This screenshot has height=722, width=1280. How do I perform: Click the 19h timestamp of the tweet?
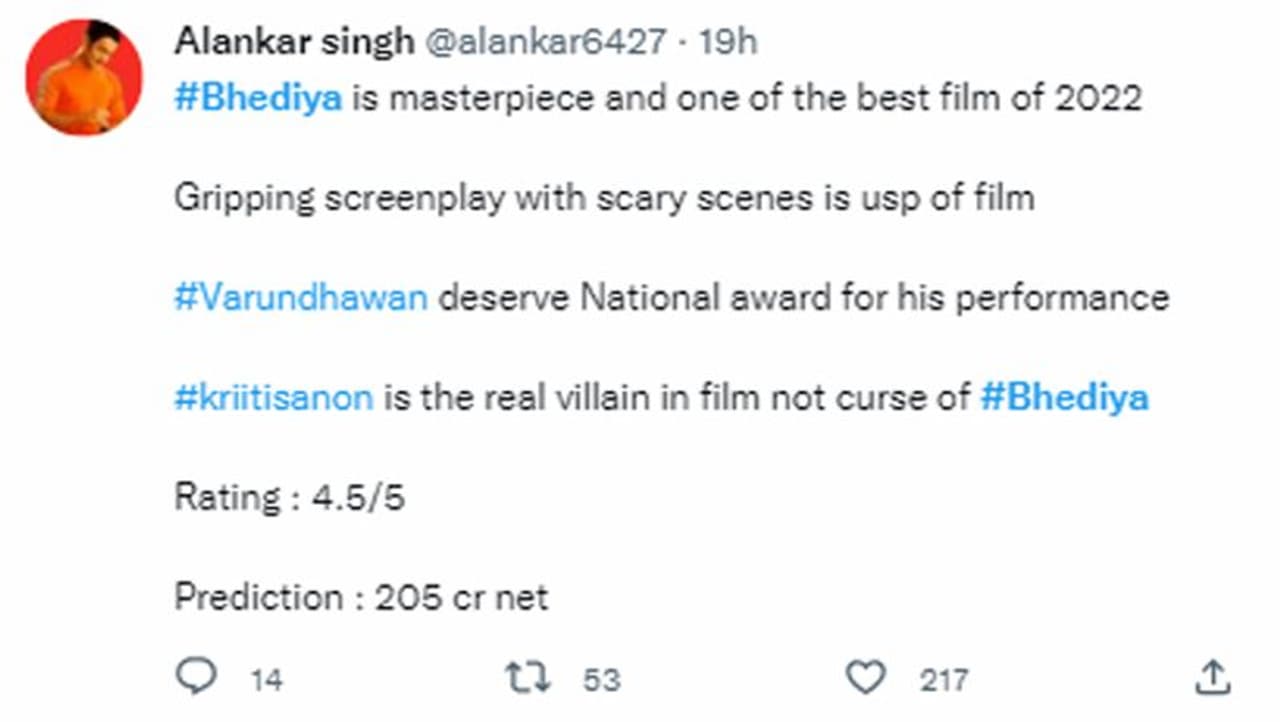pyautogui.click(x=727, y=42)
